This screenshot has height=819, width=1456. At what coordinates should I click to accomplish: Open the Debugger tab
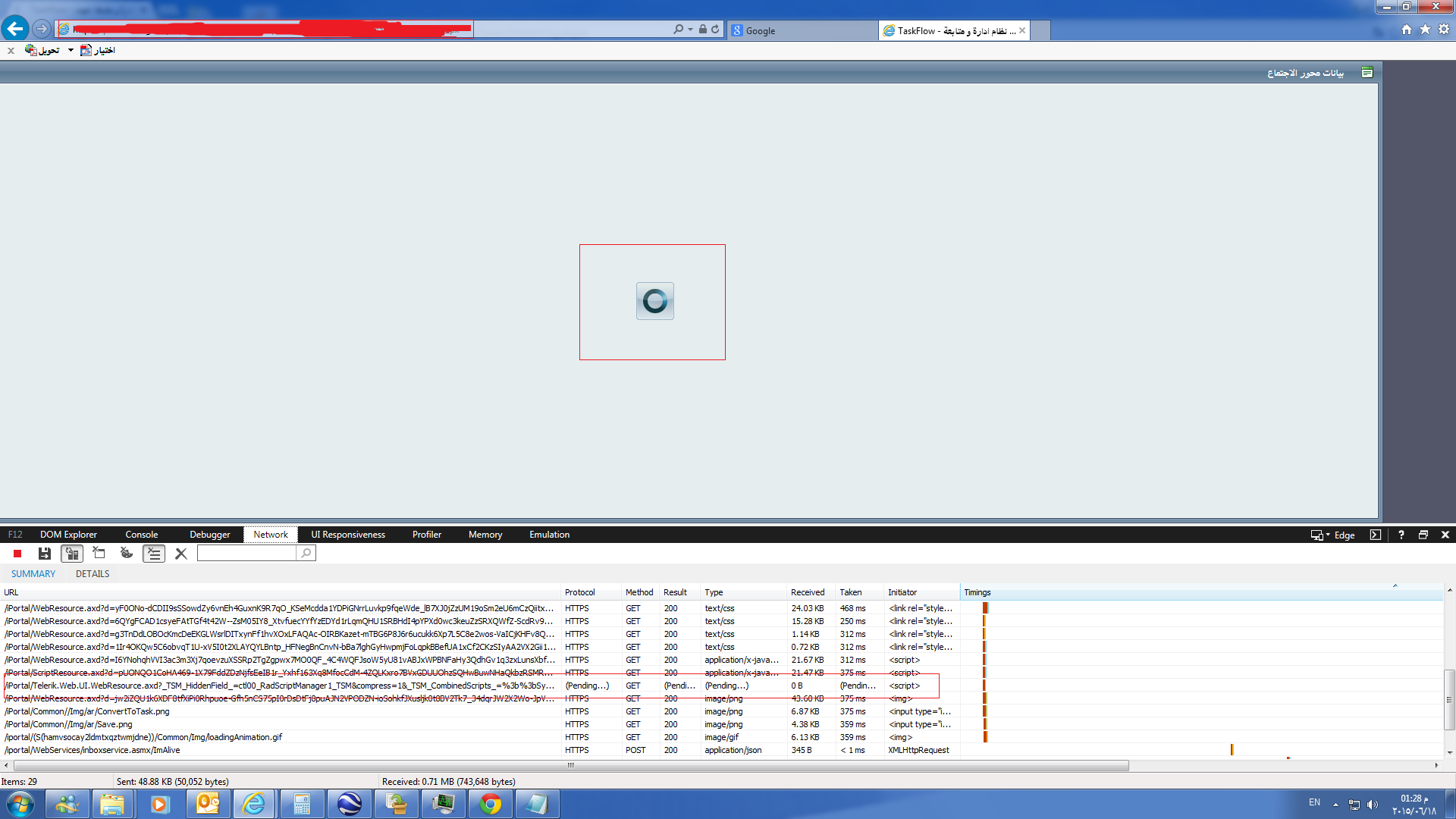(x=209, y=535)
